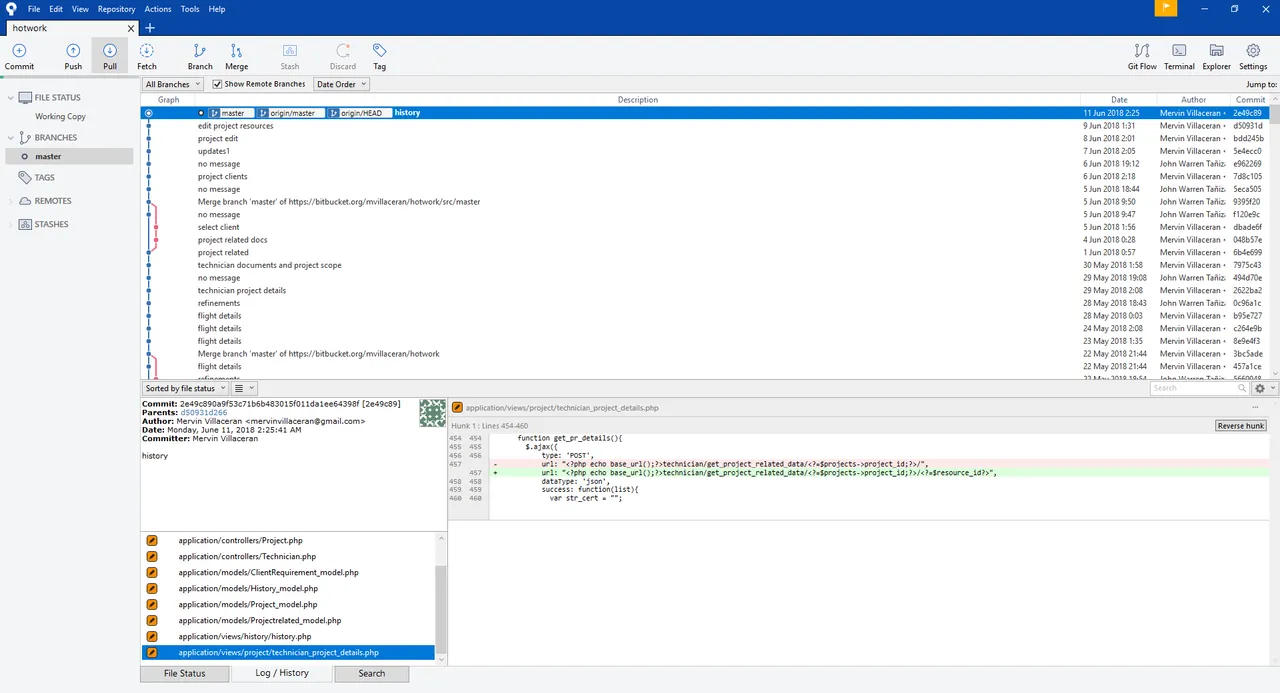The height and width of the screenshot is (693, 1280).
Task: Click modified icon beside History_model.php
Action: 152,588
